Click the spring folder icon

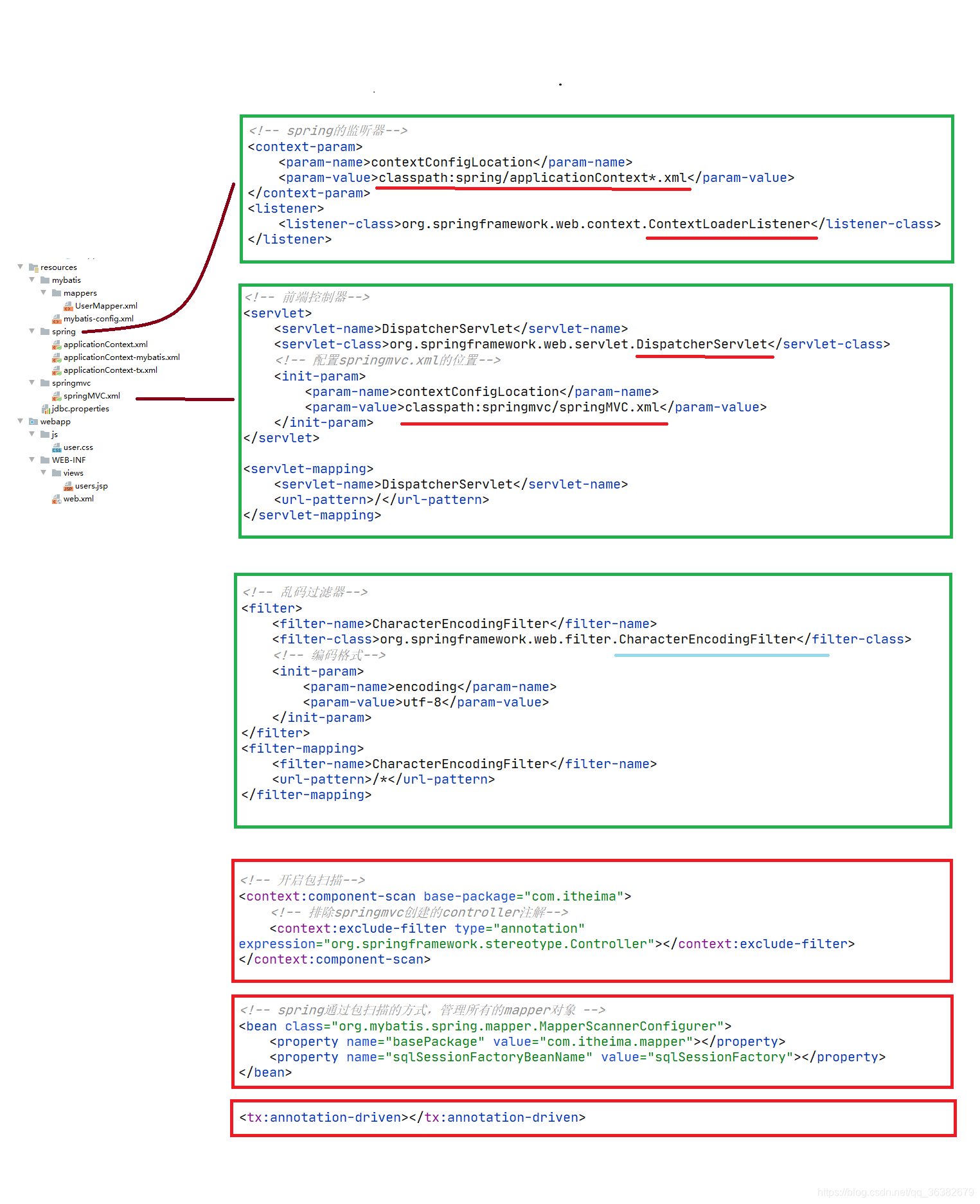(x=45, y=332)
